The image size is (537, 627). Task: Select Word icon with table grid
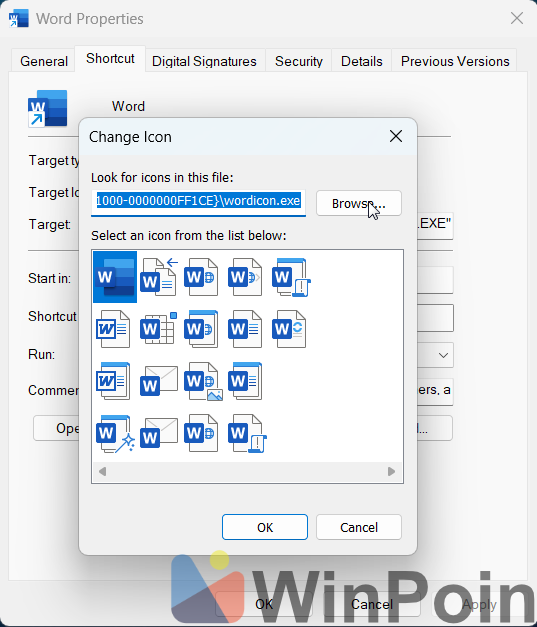[x=158, y=329]
